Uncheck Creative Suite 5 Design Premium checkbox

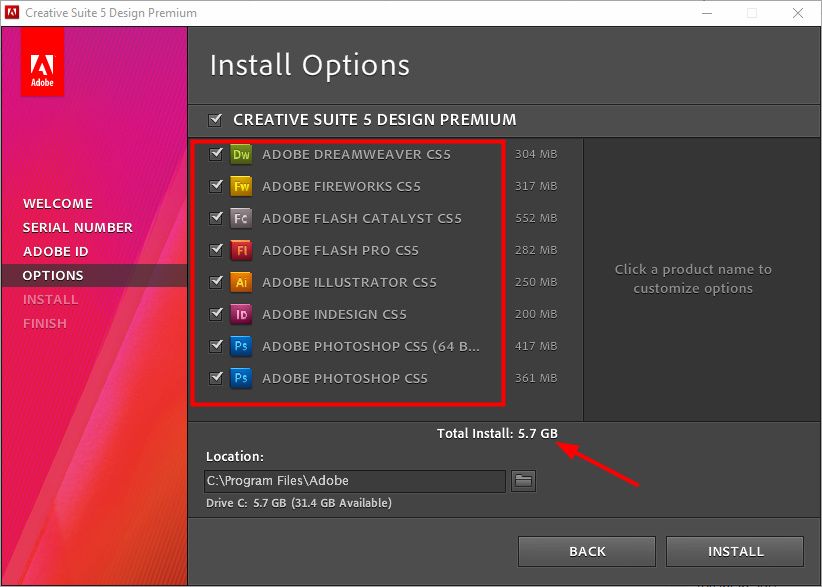(215, 120)
